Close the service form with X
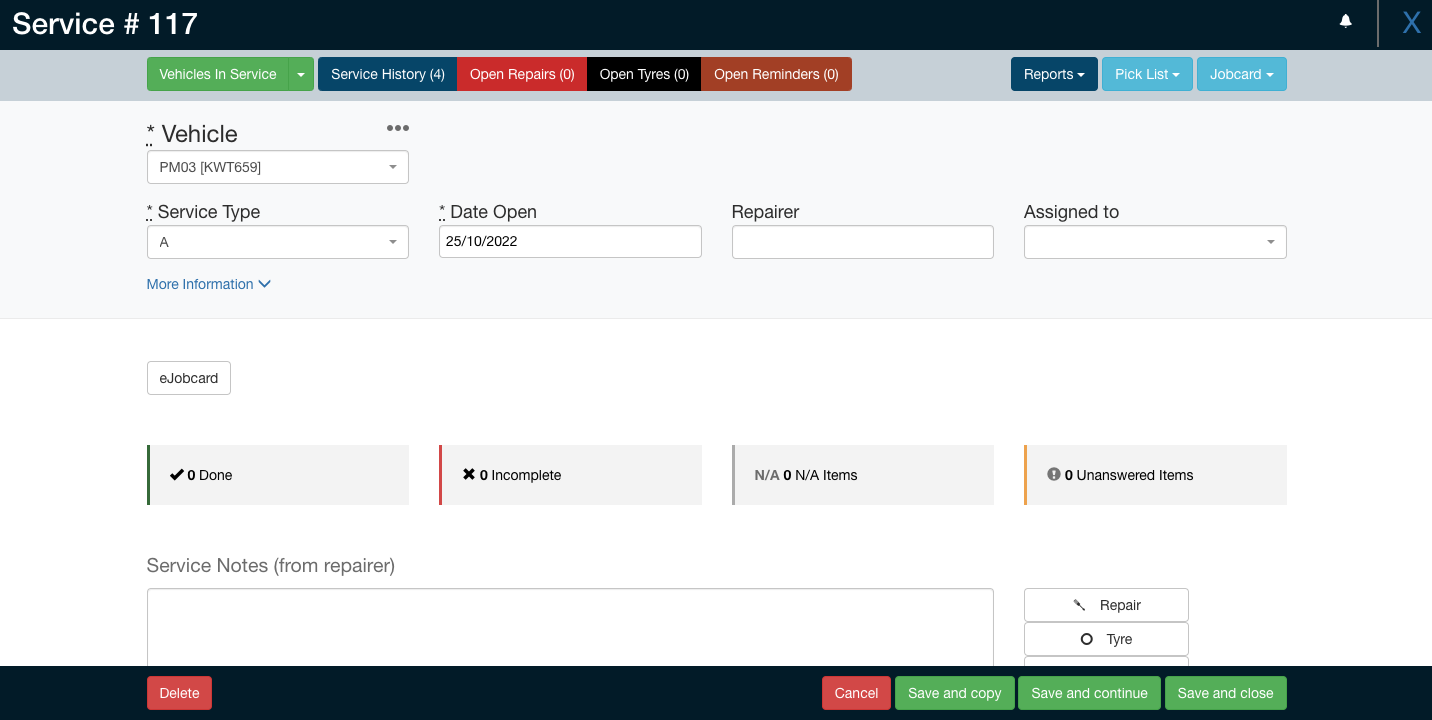 pos(1410,23)
